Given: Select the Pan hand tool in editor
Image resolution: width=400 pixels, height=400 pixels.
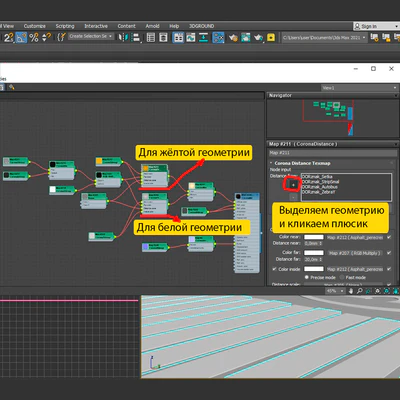Looking at the screenshot, I should point(351,291).
